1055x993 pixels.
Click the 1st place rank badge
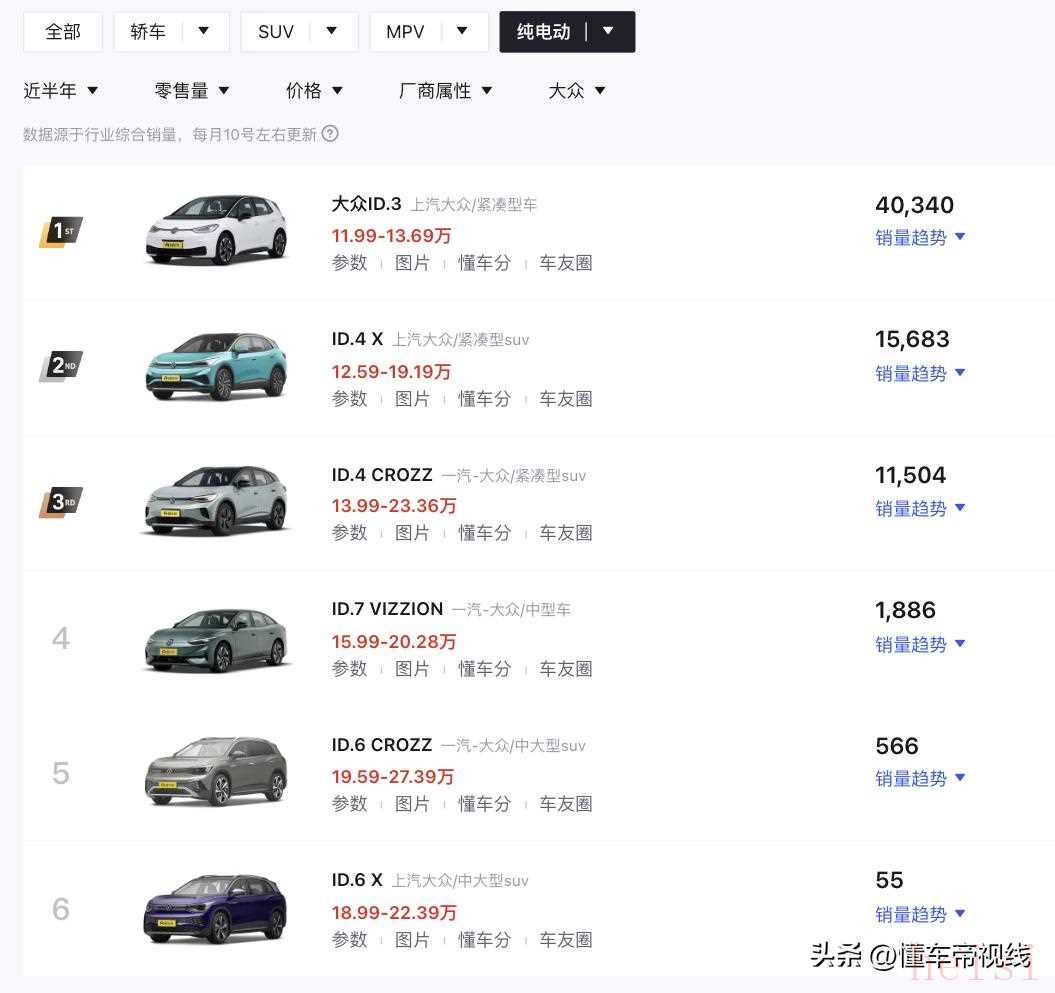pos(61,232)
